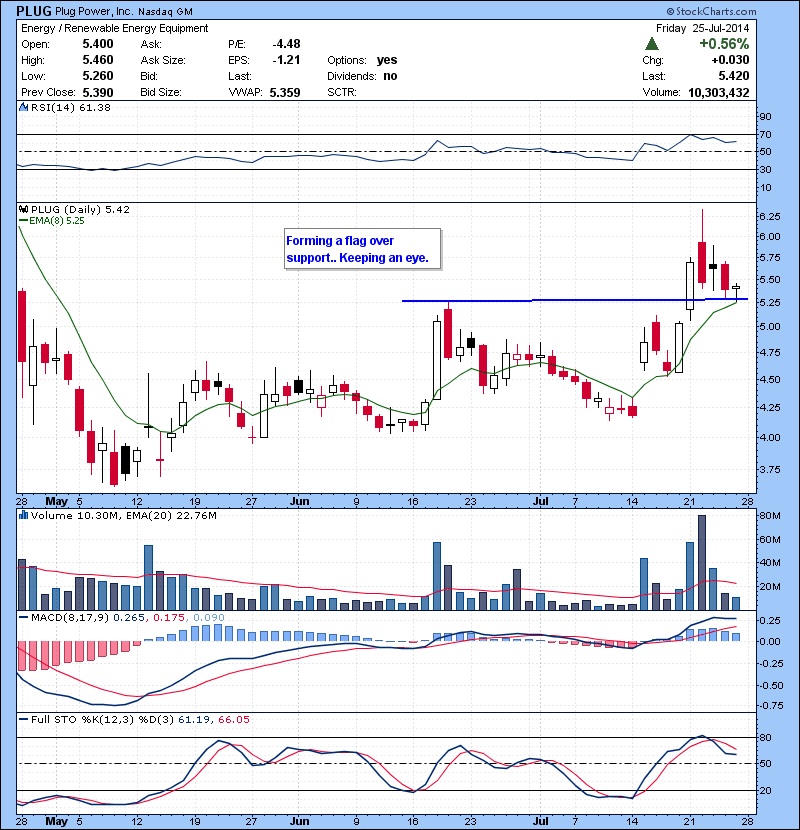Viewport: 800px width, 830px height.
Task: Click the Options 'yes' value
Action: tap(387, 60)
